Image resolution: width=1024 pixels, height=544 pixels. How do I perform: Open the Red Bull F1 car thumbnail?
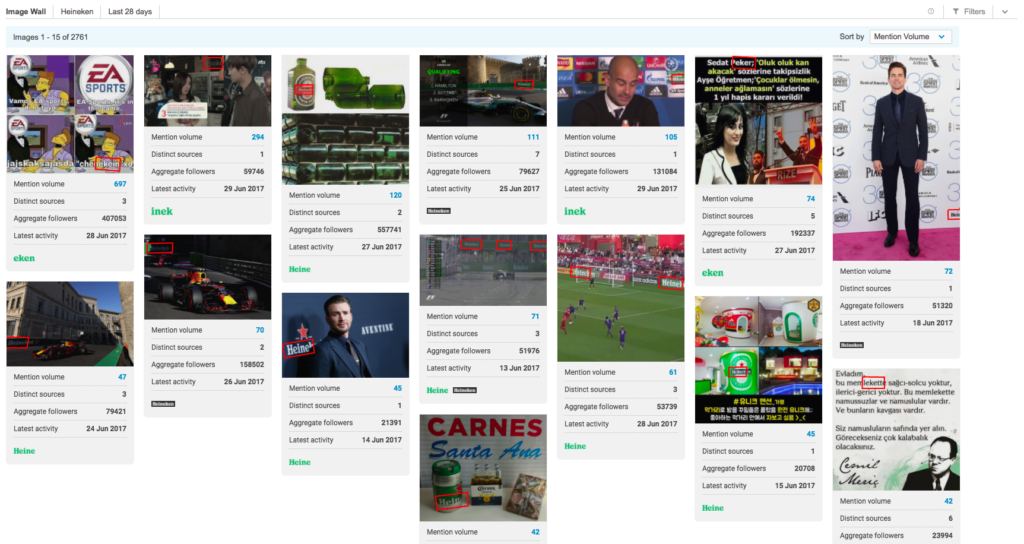(208, 277)
